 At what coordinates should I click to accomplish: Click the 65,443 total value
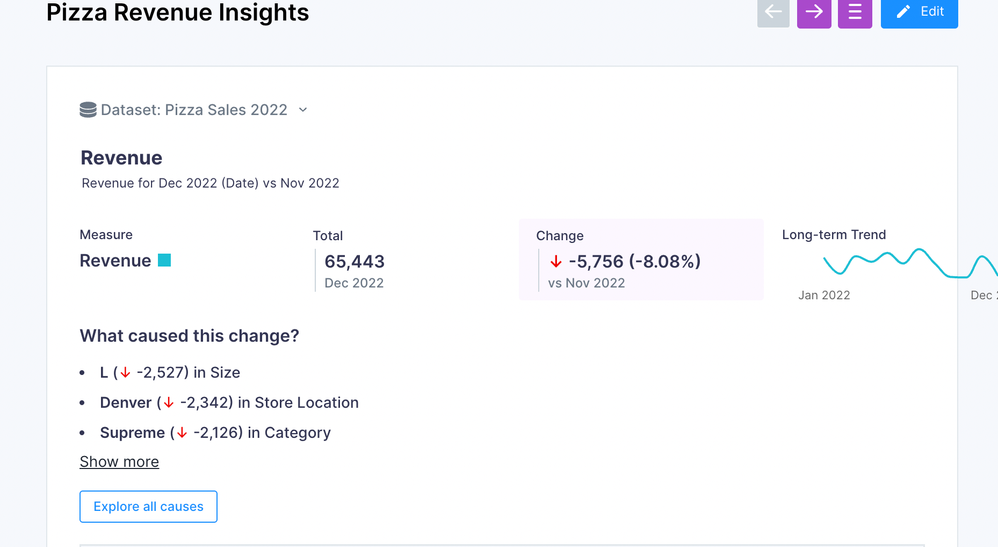[354, 262]
